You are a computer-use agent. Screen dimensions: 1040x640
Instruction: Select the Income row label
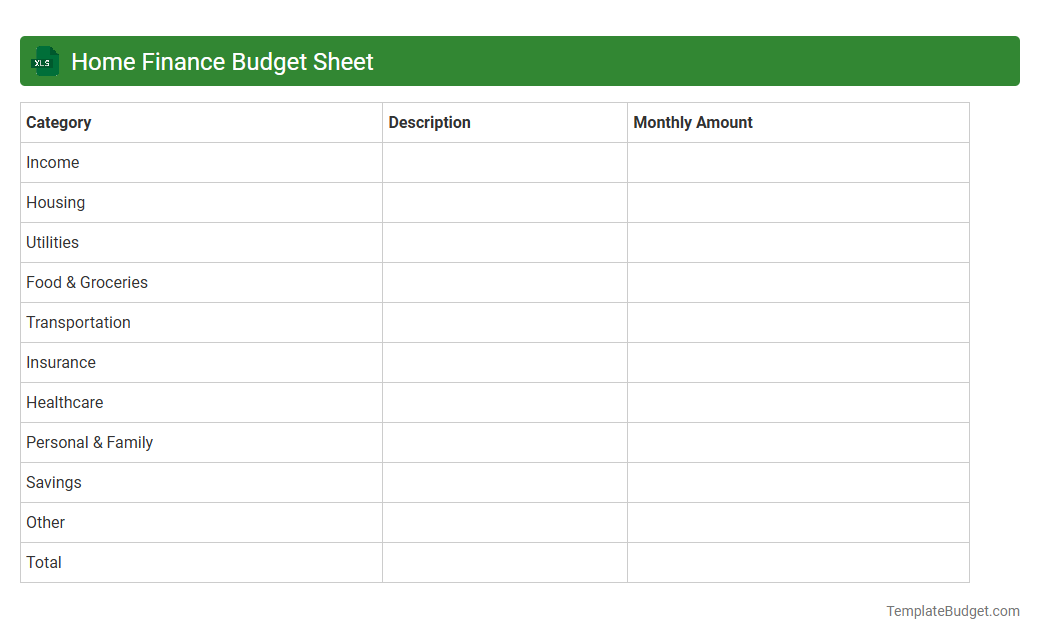[53, 162]
